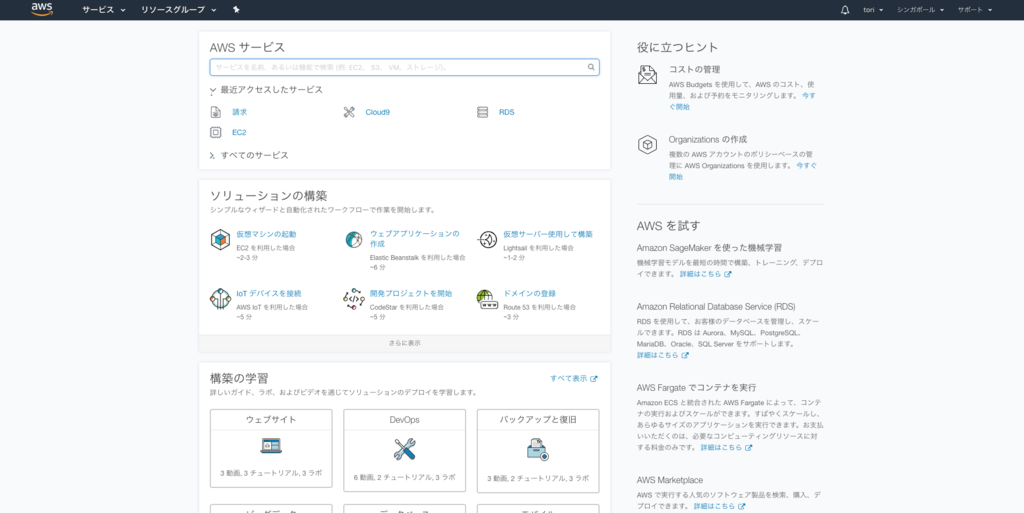Click the AWS IoT device connect icon
1024x513 pixels.
[220, 299]
